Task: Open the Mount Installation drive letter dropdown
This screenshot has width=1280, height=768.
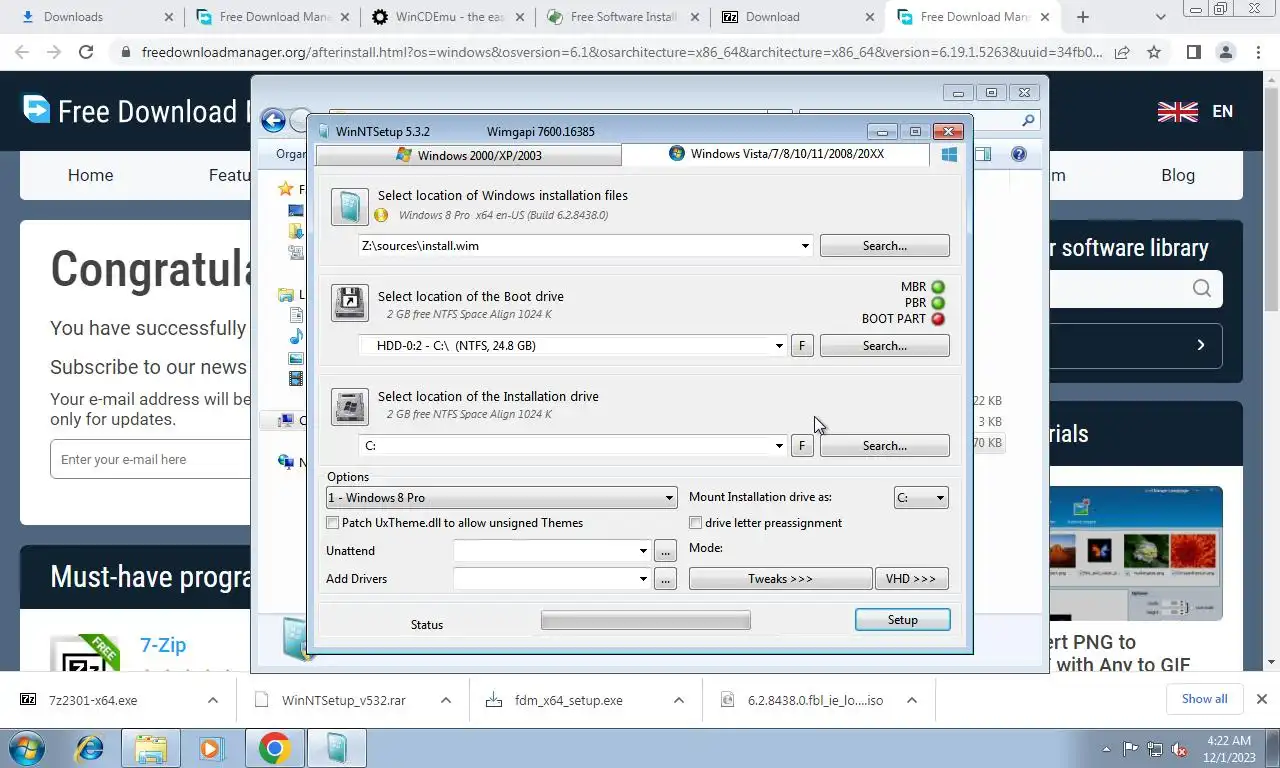Action: click(x=921, y=498)
